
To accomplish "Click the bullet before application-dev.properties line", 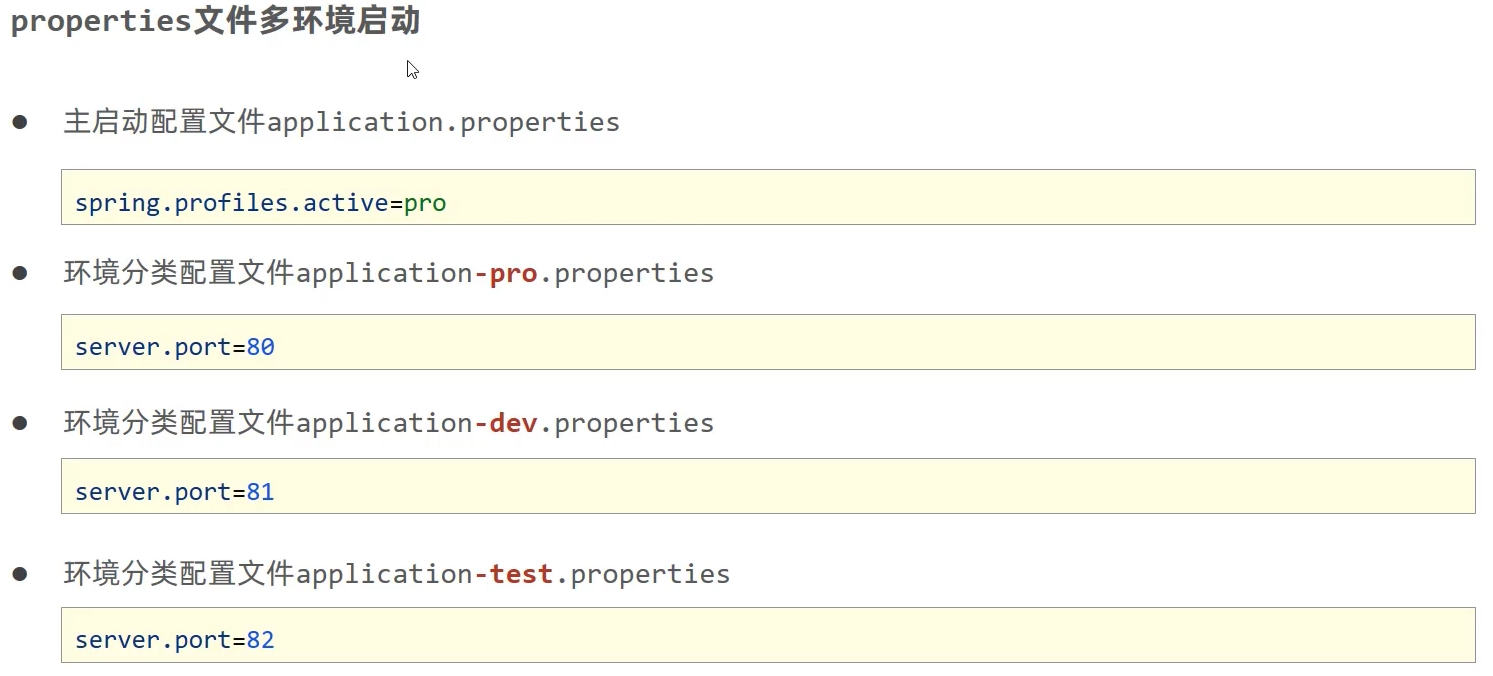I will 19,423.
